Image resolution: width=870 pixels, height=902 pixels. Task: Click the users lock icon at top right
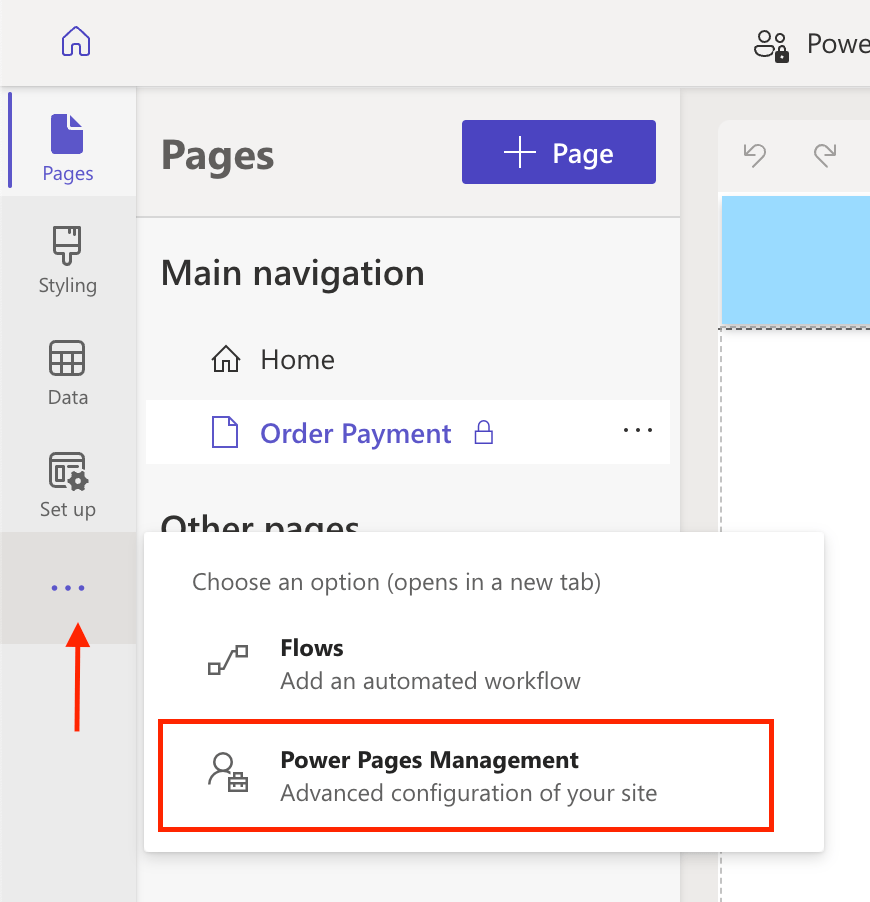pos(771,45)
